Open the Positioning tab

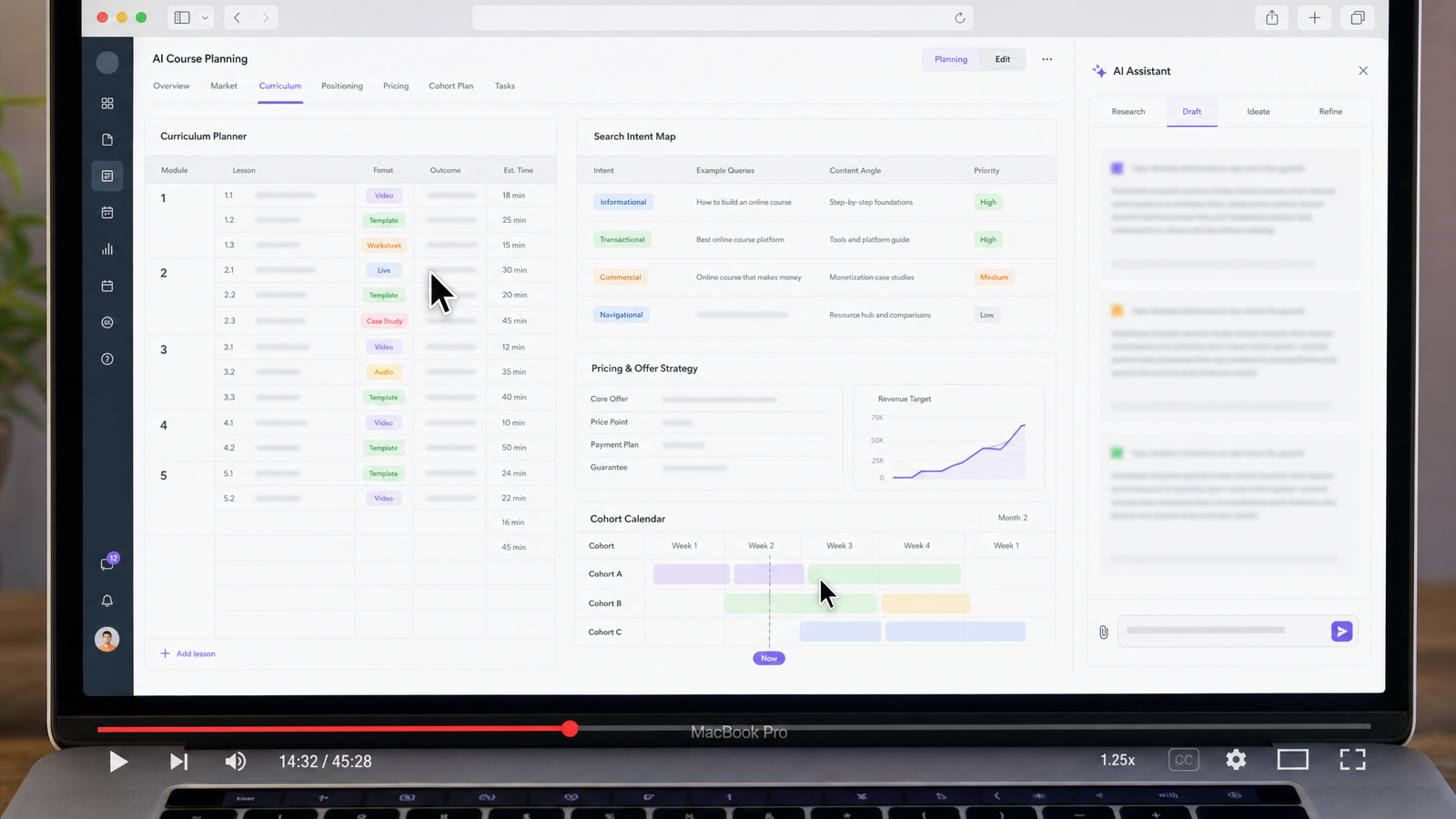[342, 86]
